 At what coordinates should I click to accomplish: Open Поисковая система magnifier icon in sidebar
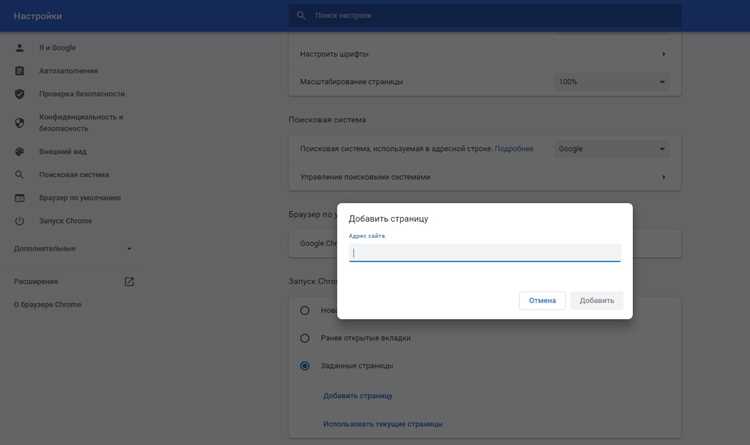[20, 175]
